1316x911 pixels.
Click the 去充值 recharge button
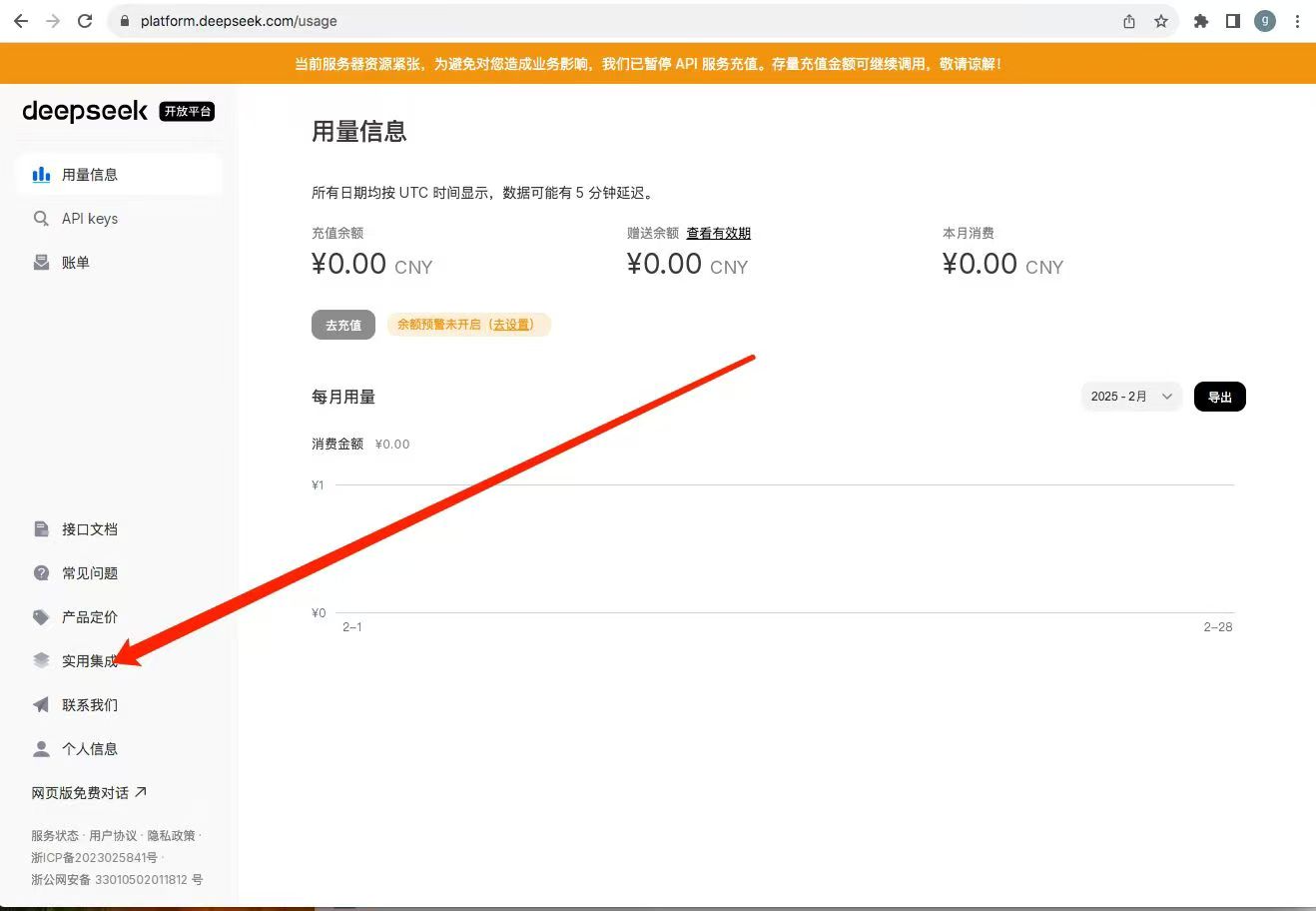342,324
